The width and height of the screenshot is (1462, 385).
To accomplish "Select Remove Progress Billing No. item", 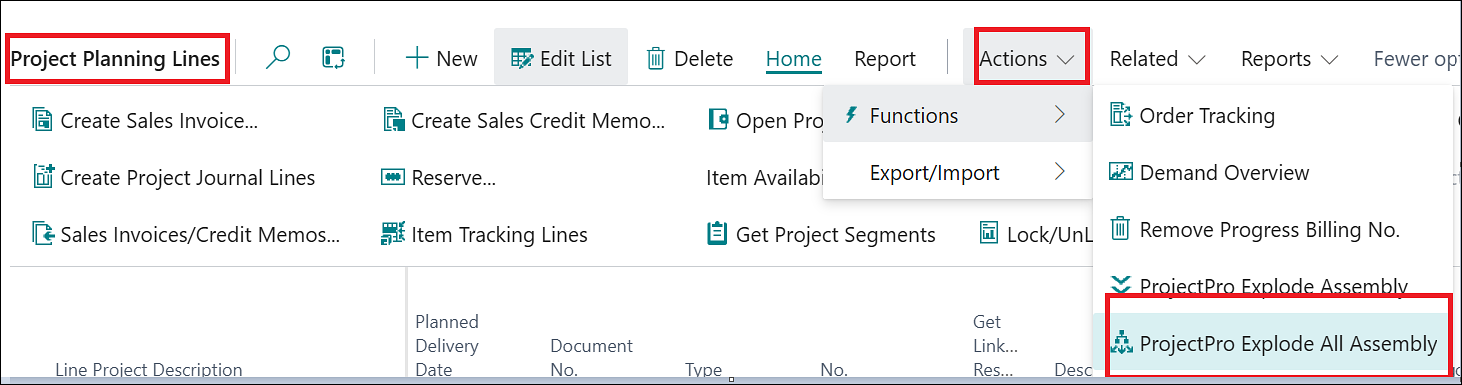I will click(1272, 229).
